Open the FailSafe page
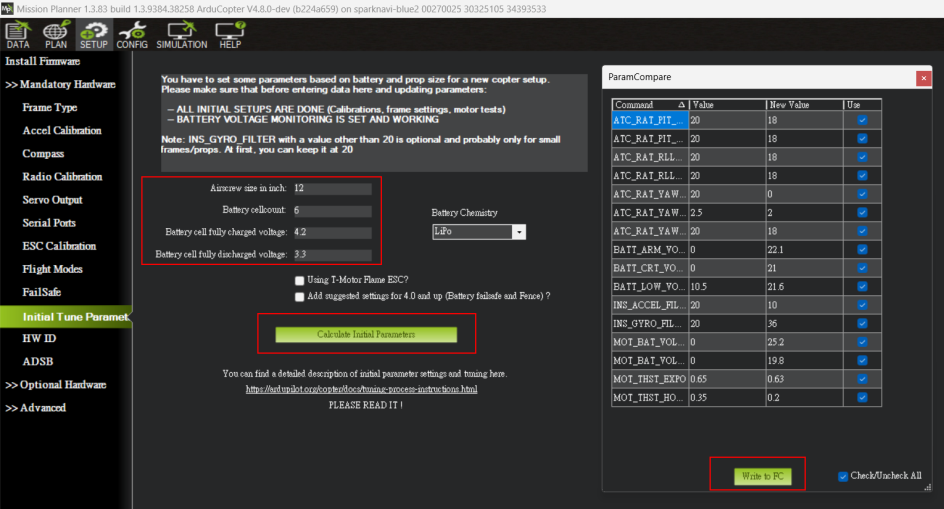Viewport: 944px width, 509px height. click(x=42, y=292)
